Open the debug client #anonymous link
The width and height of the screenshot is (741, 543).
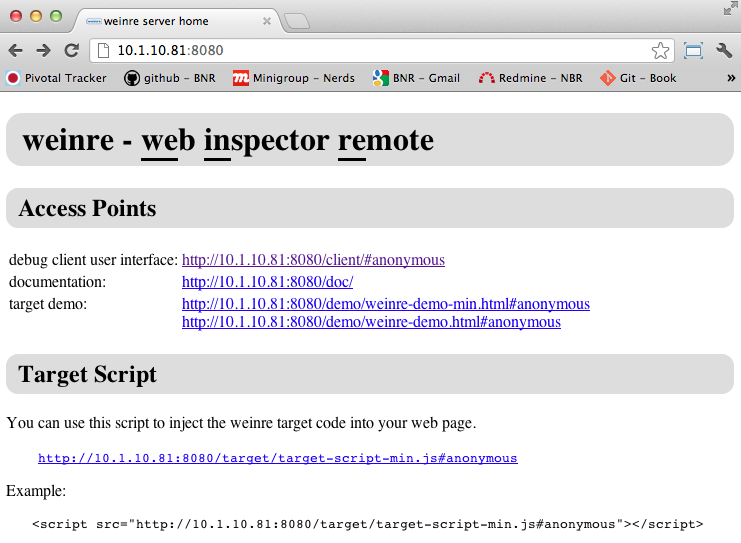(313, 260)
